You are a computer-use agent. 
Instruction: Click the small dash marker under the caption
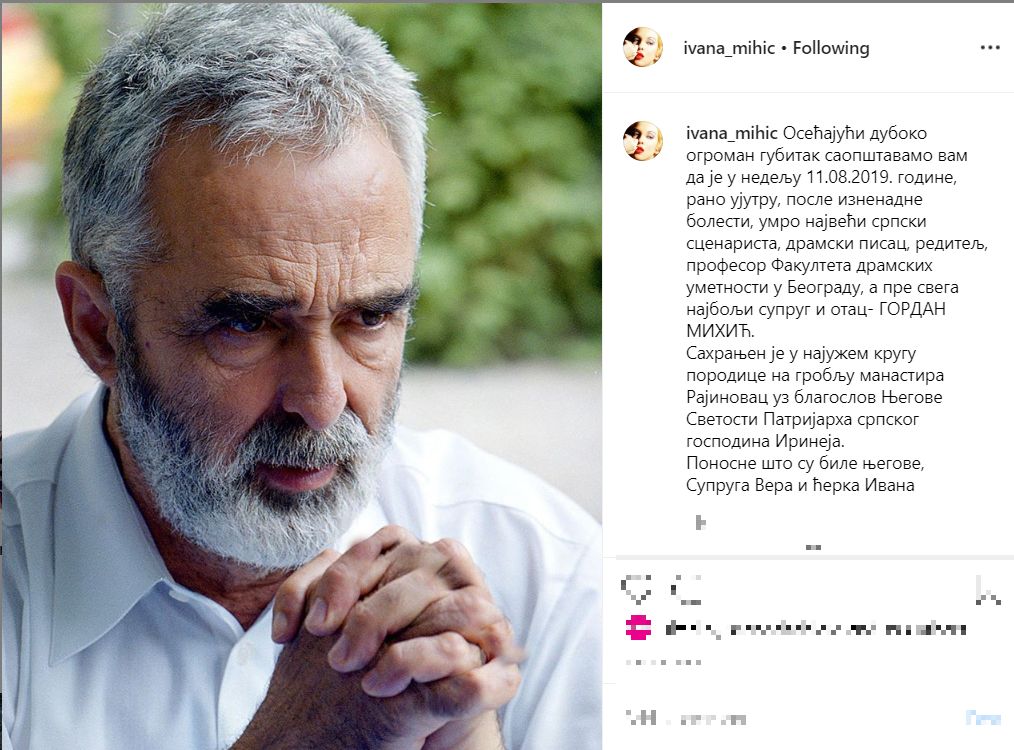coord(814,548)
